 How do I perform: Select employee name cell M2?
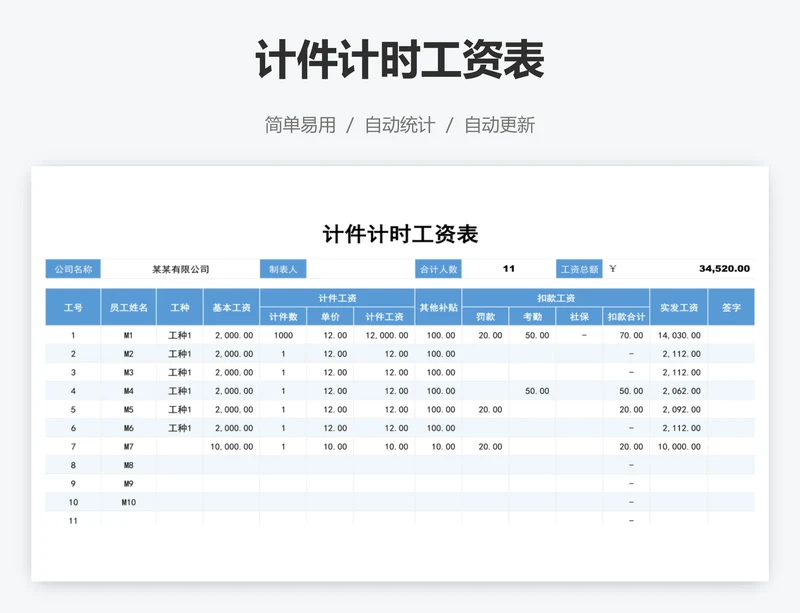[129, 354]
